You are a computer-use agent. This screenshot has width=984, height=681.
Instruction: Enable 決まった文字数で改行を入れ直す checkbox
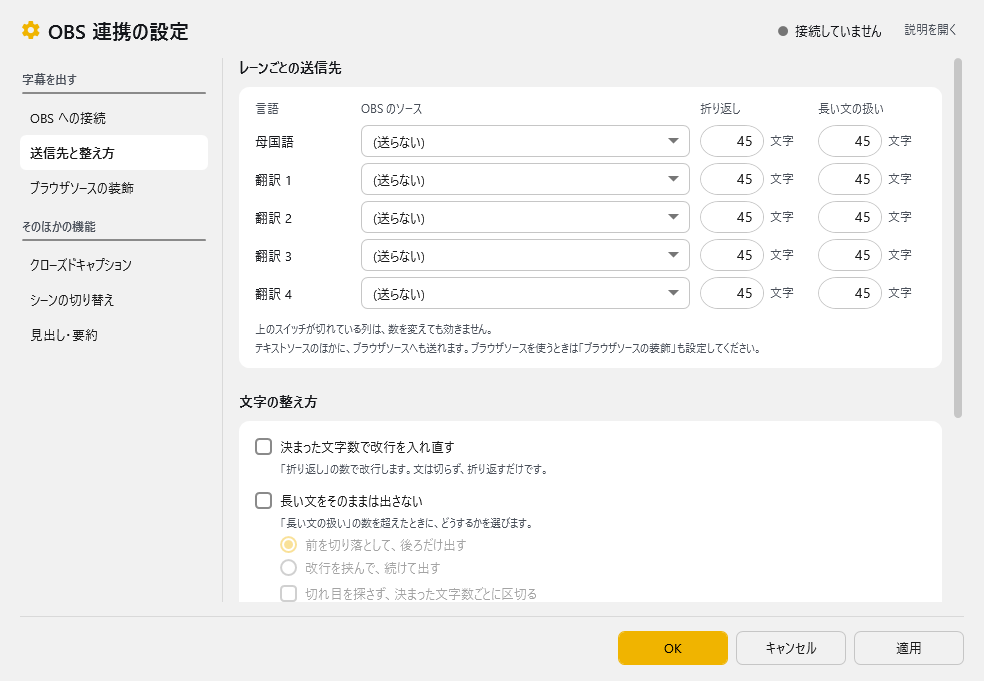point(264,446)
